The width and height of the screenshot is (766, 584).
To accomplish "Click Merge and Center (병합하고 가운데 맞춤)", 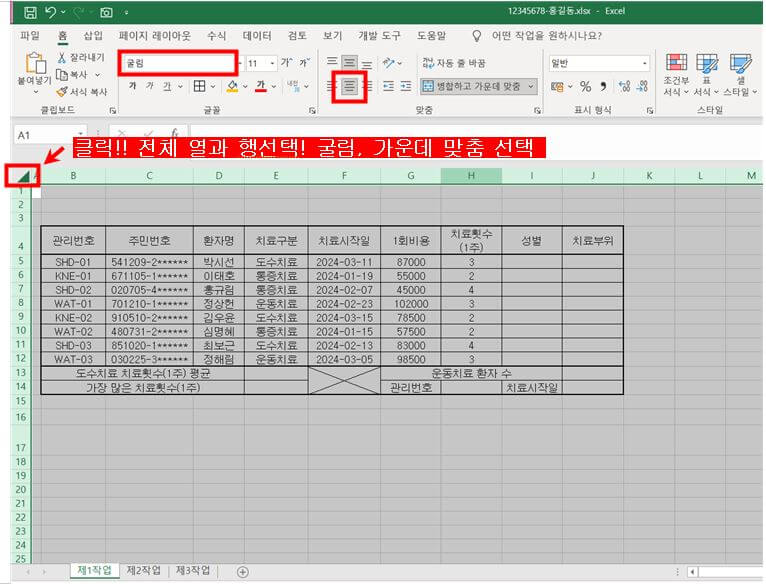I will click(x=471, y=87).
